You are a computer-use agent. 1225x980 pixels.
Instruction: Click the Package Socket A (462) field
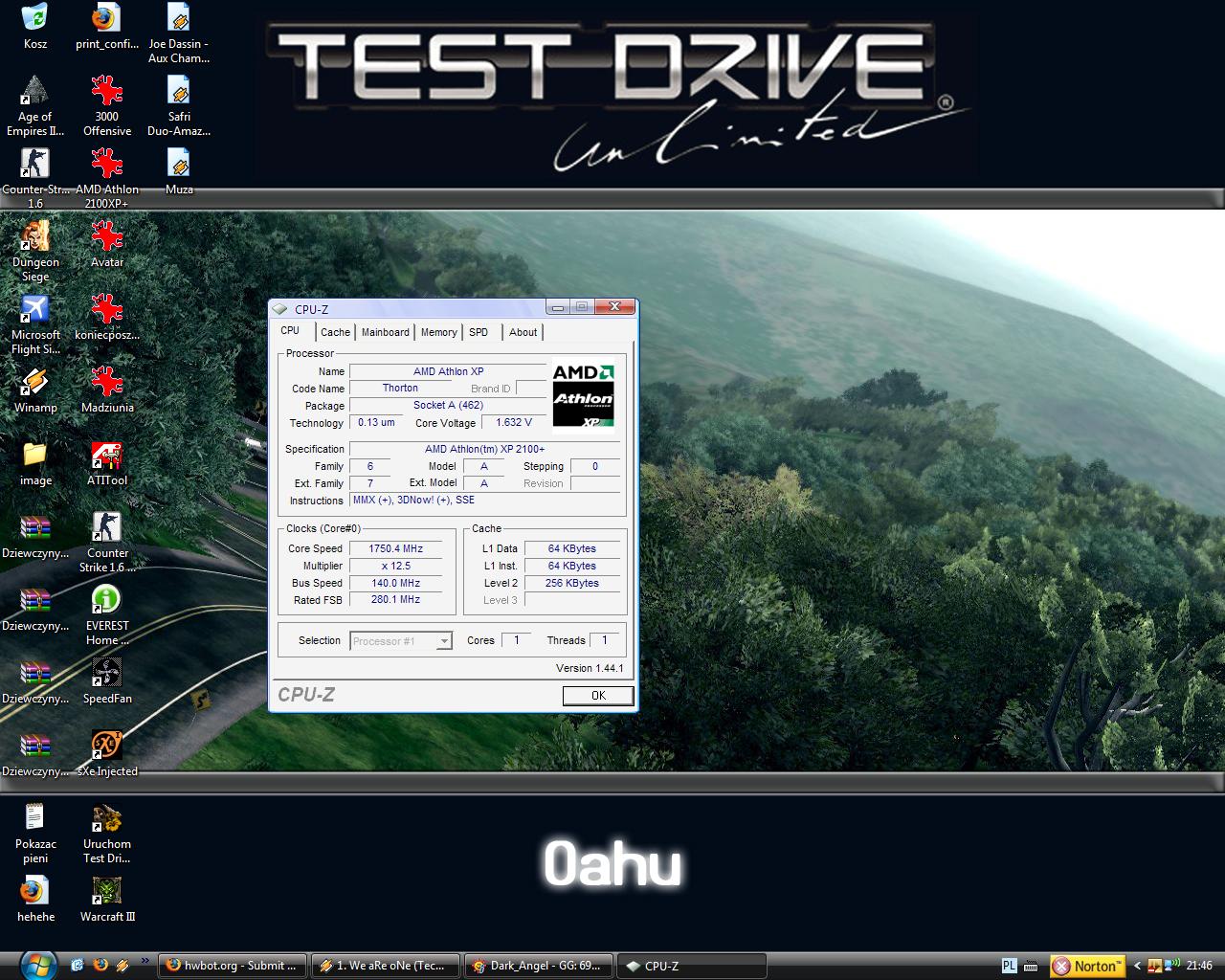(x=448, y=405)
